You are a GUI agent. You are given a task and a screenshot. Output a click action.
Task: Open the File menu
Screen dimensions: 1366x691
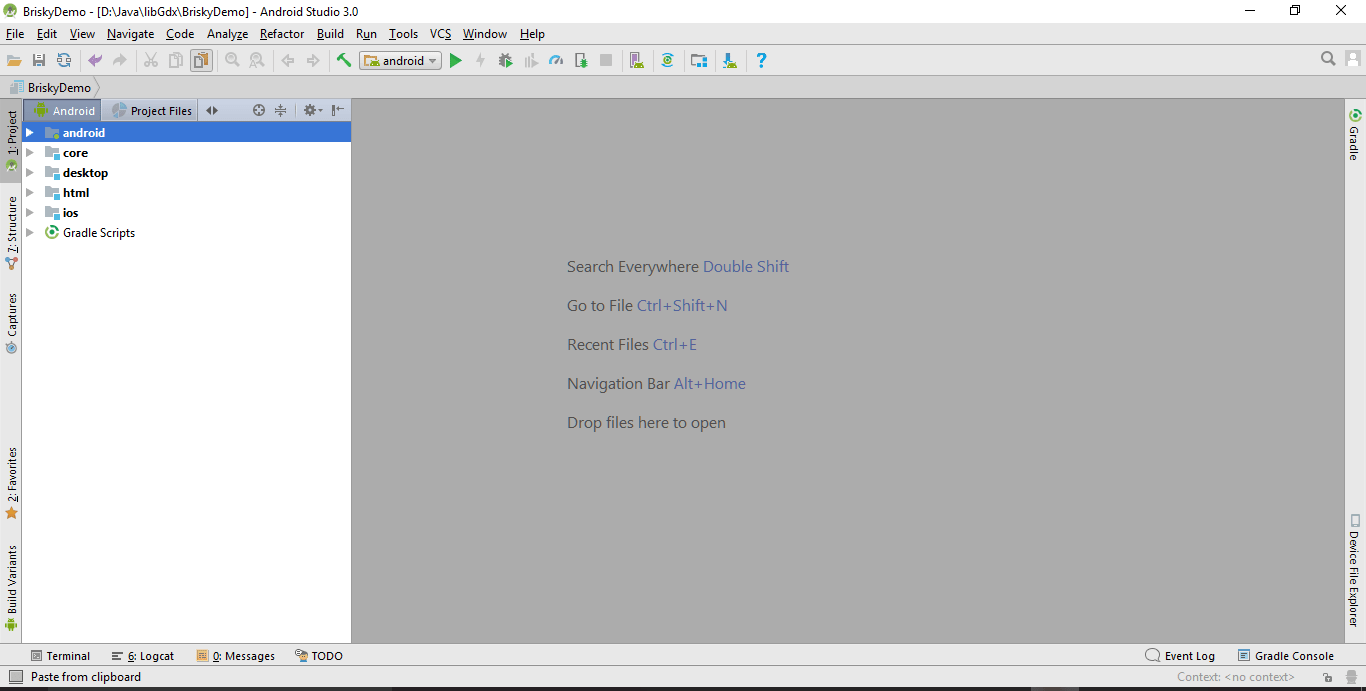click(x=15, y=34)
